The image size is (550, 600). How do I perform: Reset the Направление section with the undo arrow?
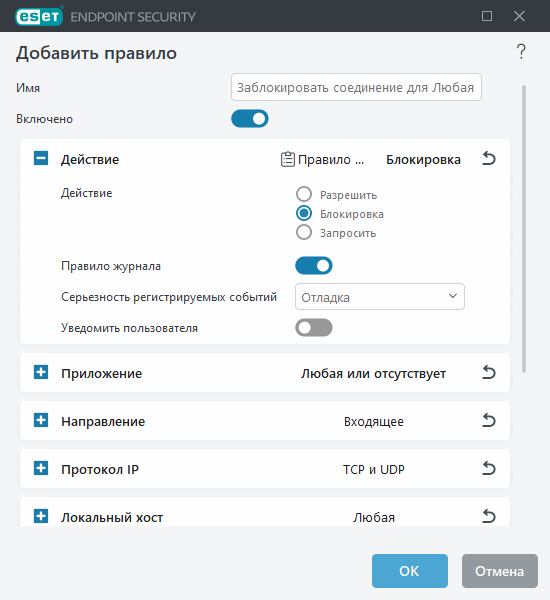(x=489, y=421)
